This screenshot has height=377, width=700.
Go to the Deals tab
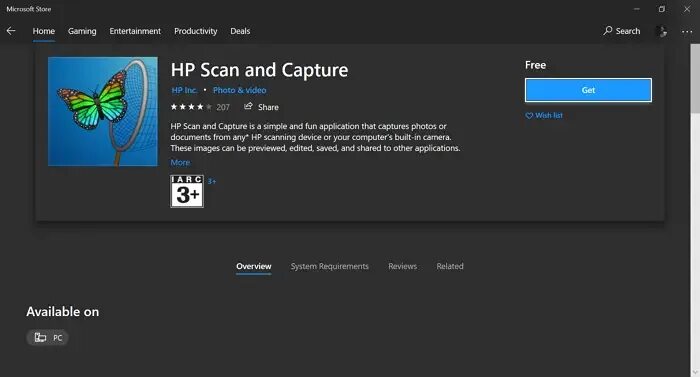tap(240, 31)
